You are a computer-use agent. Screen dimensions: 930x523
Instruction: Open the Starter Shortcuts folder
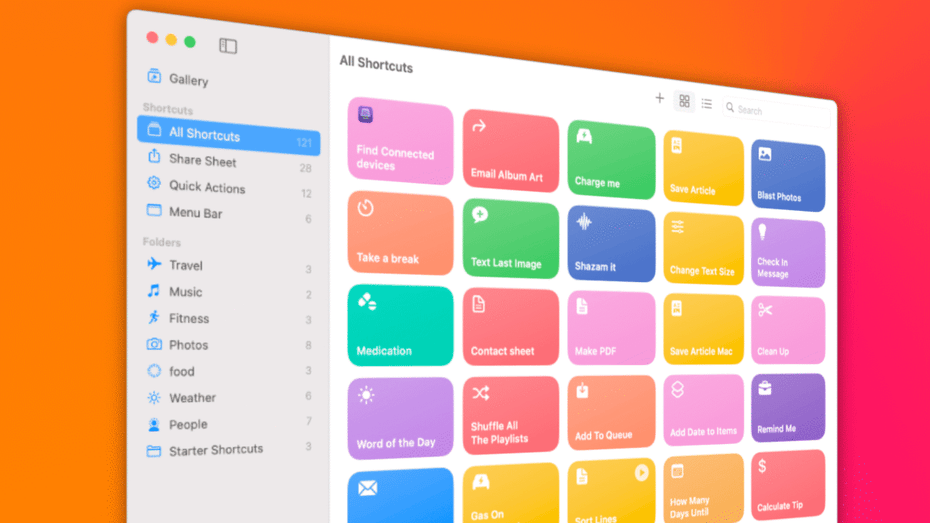point(215,450)
